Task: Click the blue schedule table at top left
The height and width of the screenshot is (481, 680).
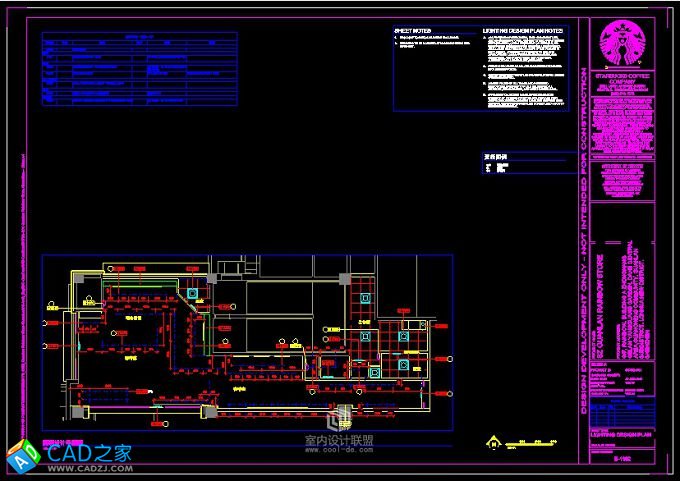Action: [139, 70]
